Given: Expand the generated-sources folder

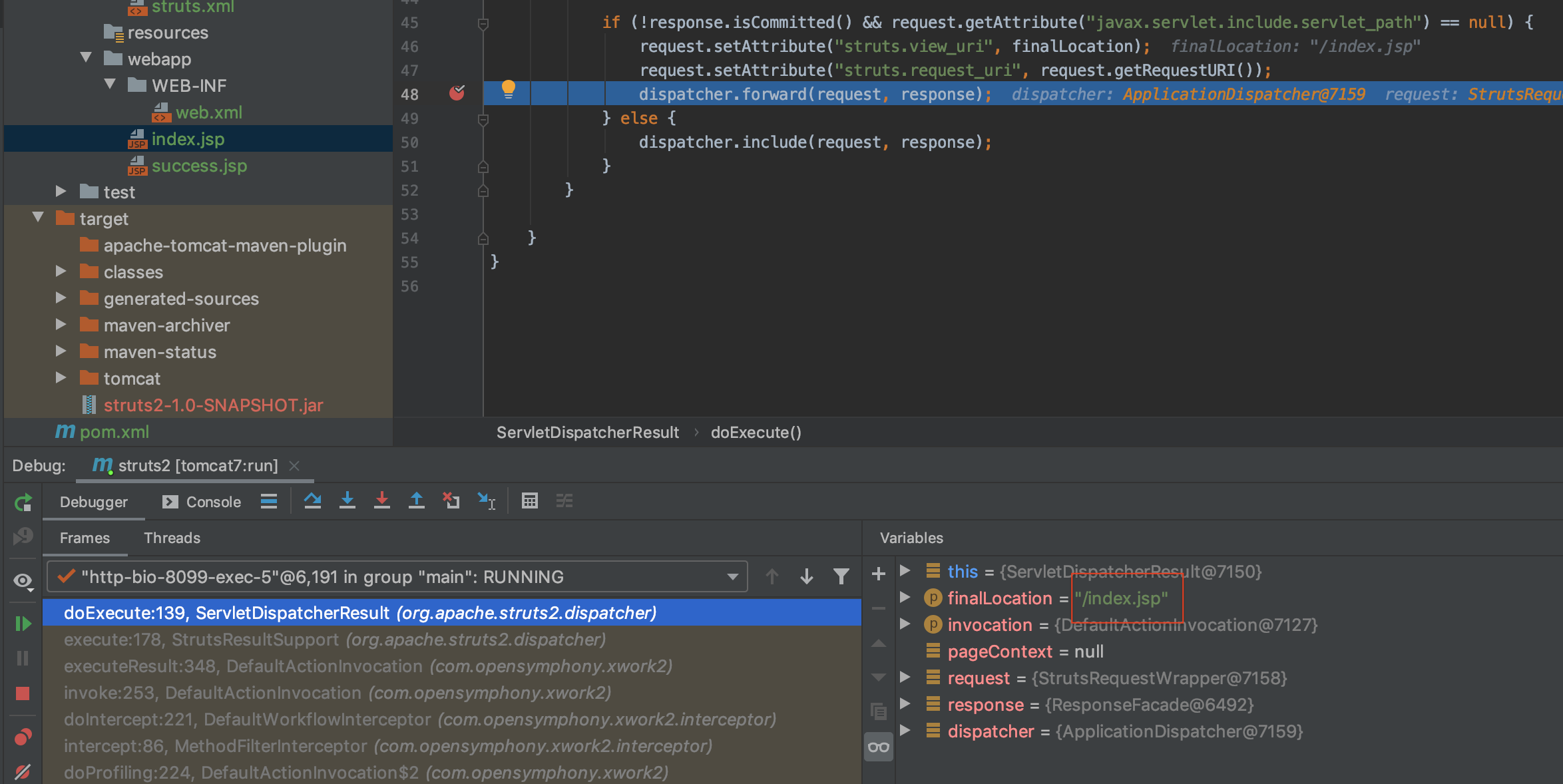Looking at the screenshot, I should (x=61, y=298).
